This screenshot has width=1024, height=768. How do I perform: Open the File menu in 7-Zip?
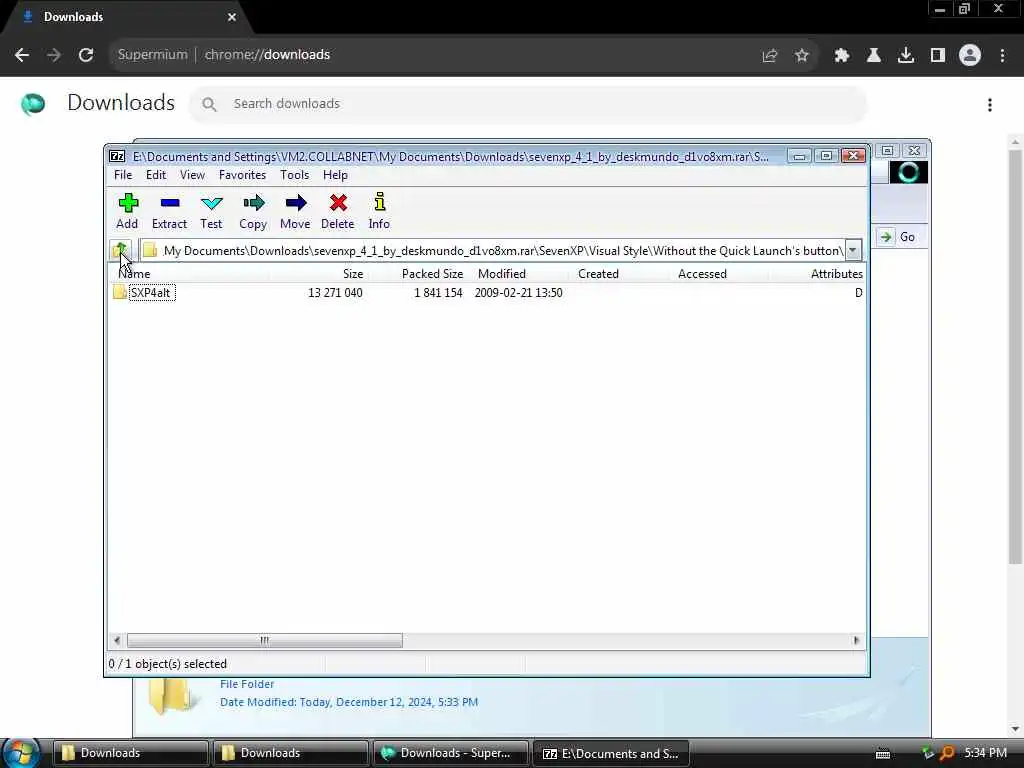(x=123, y=175)
